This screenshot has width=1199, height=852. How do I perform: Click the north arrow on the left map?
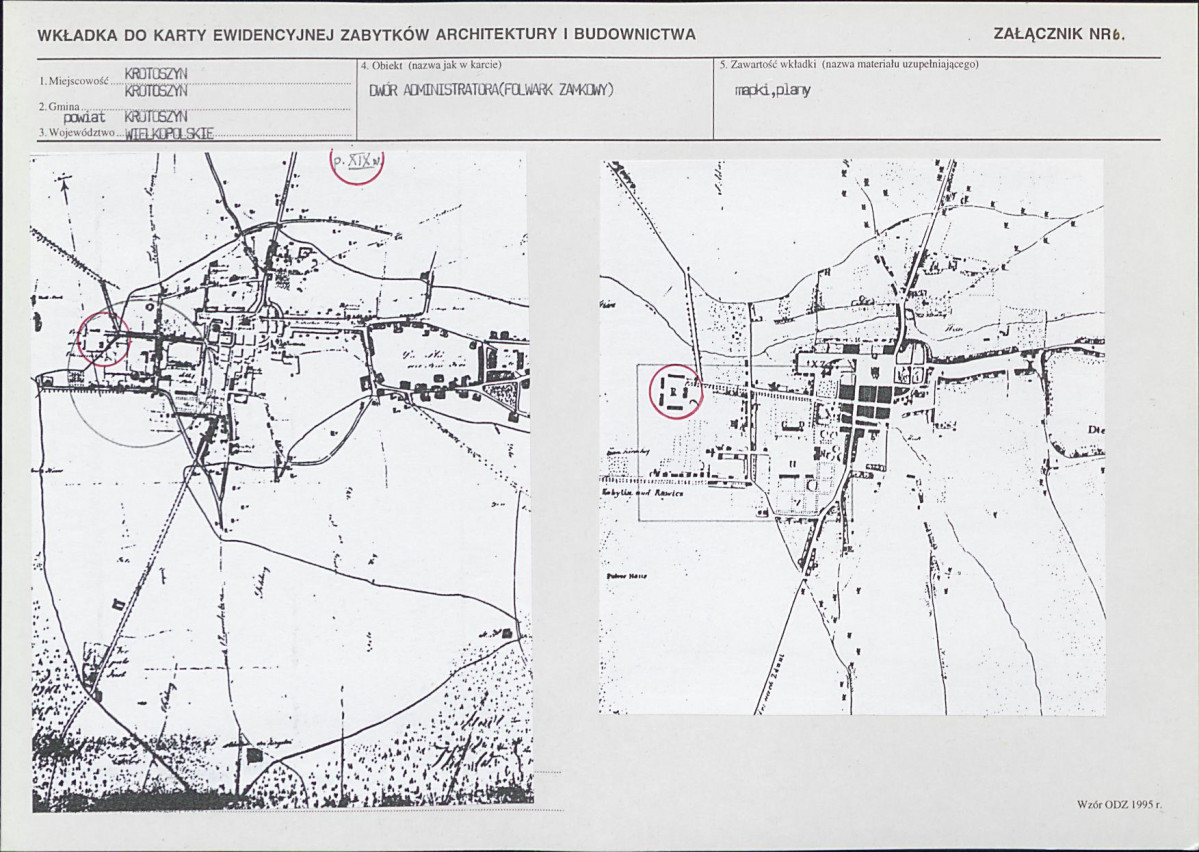tap(64, 187)
